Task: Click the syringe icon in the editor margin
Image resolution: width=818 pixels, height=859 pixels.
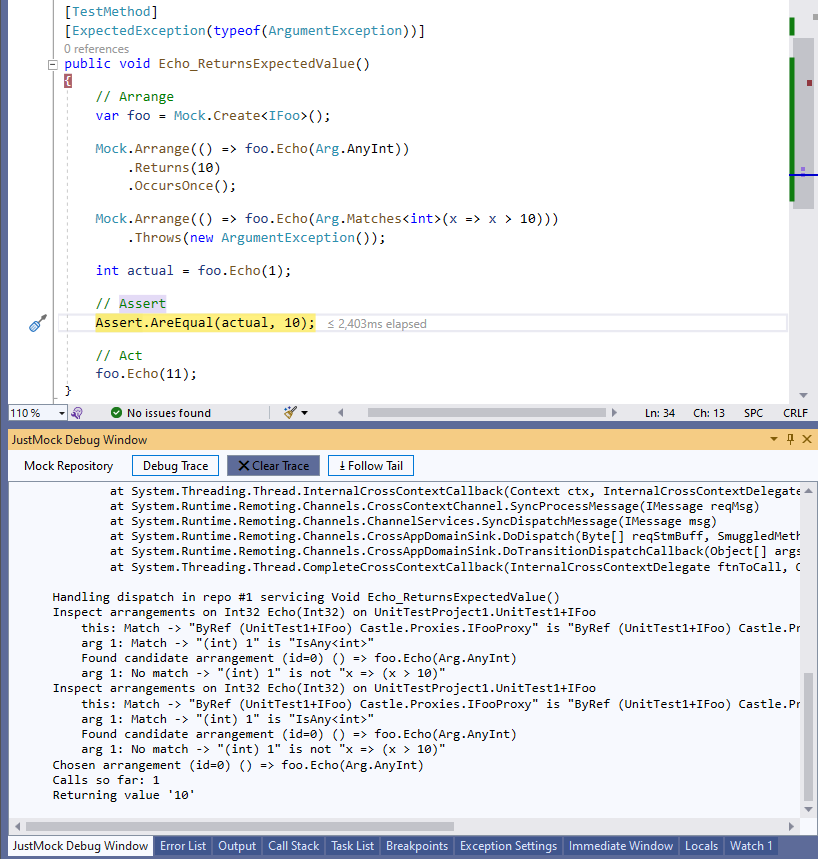Action: pos(37,323)
